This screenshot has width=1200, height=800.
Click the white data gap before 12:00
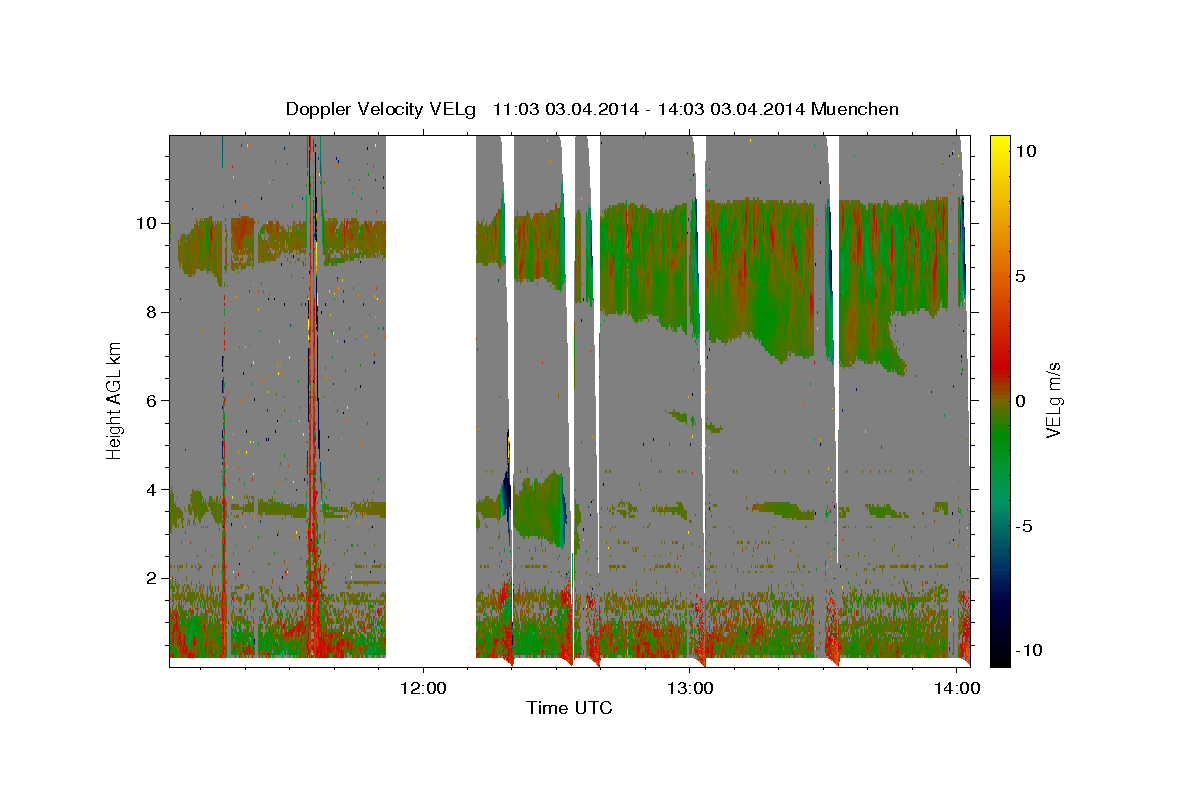click(x=431, y=400)
